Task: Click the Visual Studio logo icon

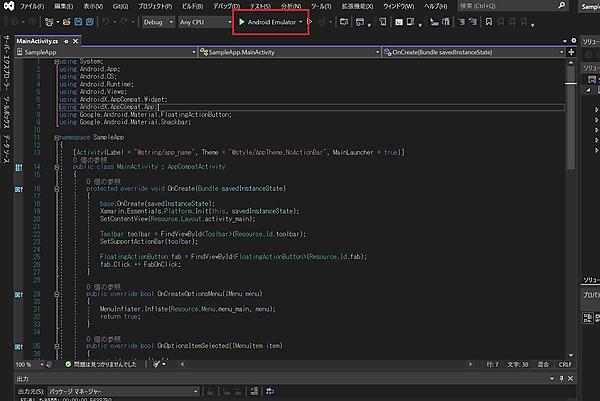Action: 8,6
